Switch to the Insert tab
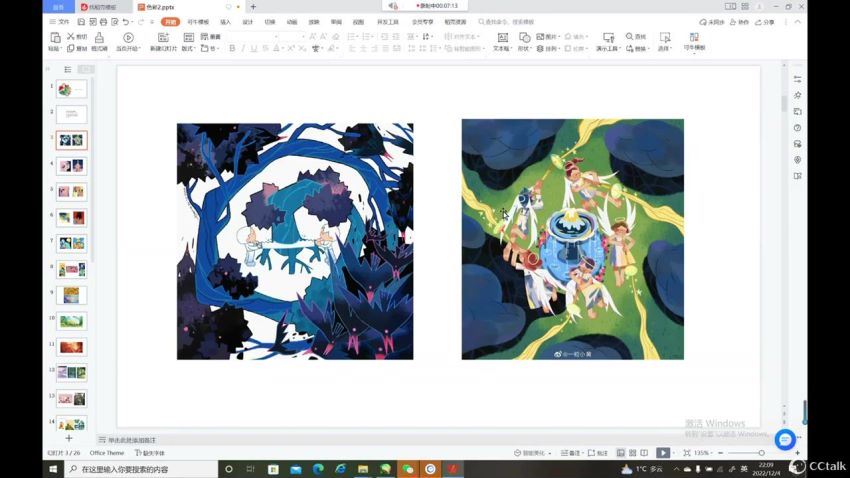The height and width of the screenshot is (478, 850). pos(226,22)
